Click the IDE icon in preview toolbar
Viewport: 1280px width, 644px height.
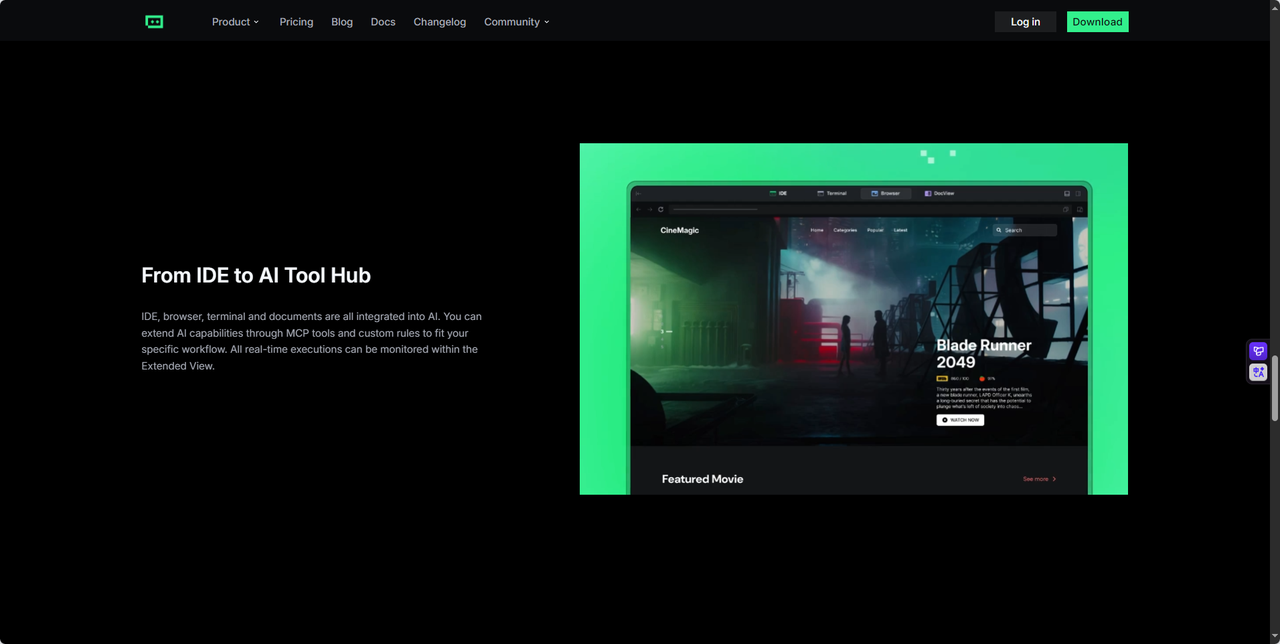[773, 193]
